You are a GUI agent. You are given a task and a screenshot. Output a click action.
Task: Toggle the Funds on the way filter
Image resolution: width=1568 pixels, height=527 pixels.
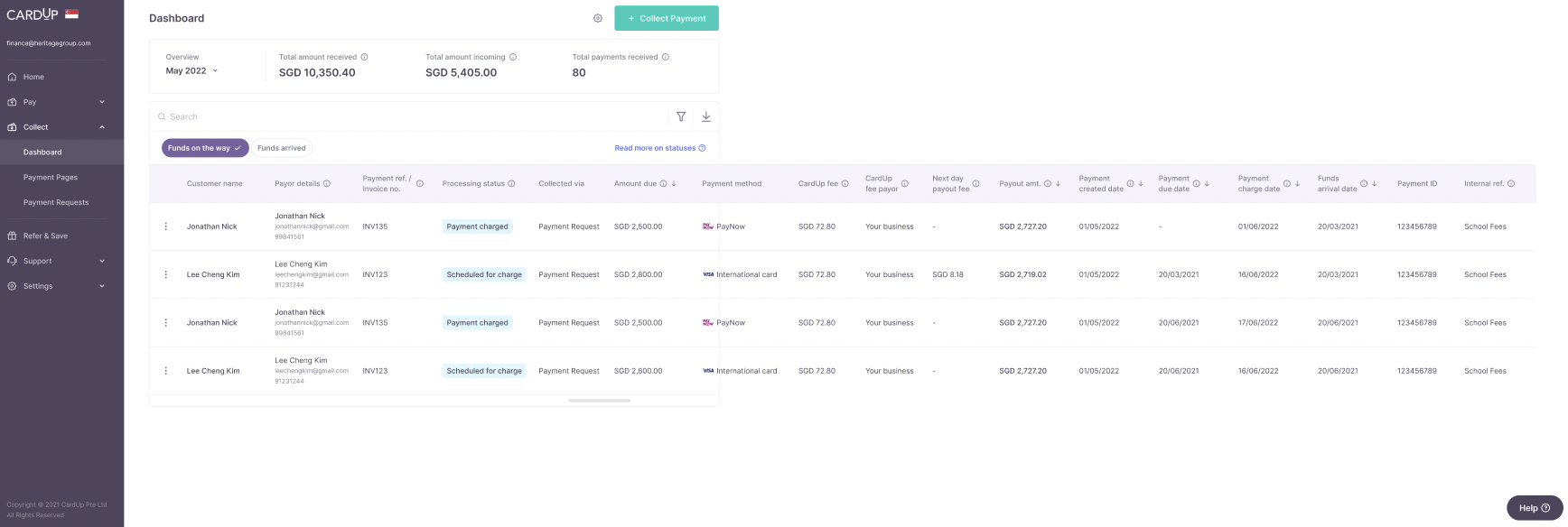click(x=205, y=148)
